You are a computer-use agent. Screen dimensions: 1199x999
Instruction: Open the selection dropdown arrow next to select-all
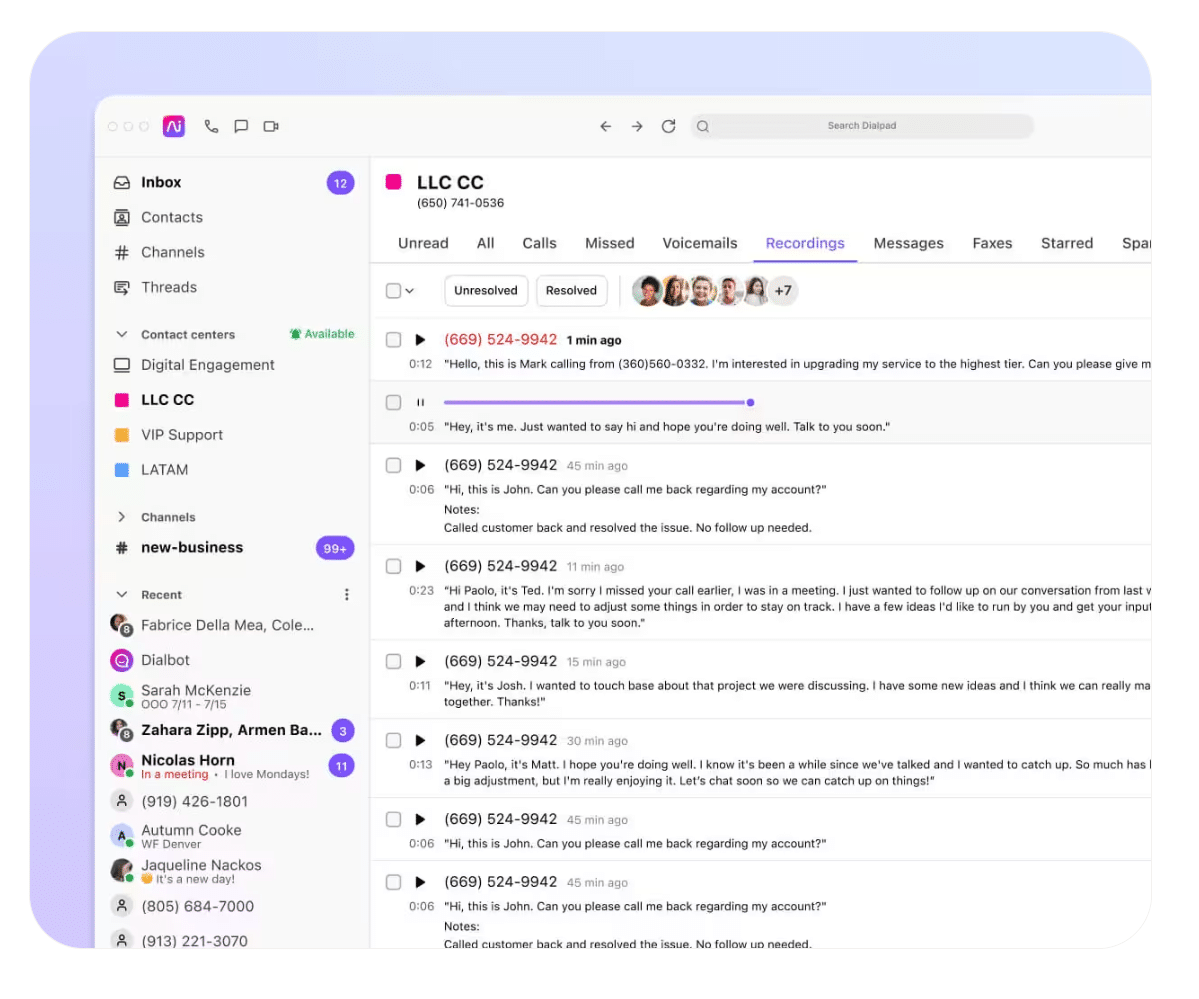coord(409,290)
